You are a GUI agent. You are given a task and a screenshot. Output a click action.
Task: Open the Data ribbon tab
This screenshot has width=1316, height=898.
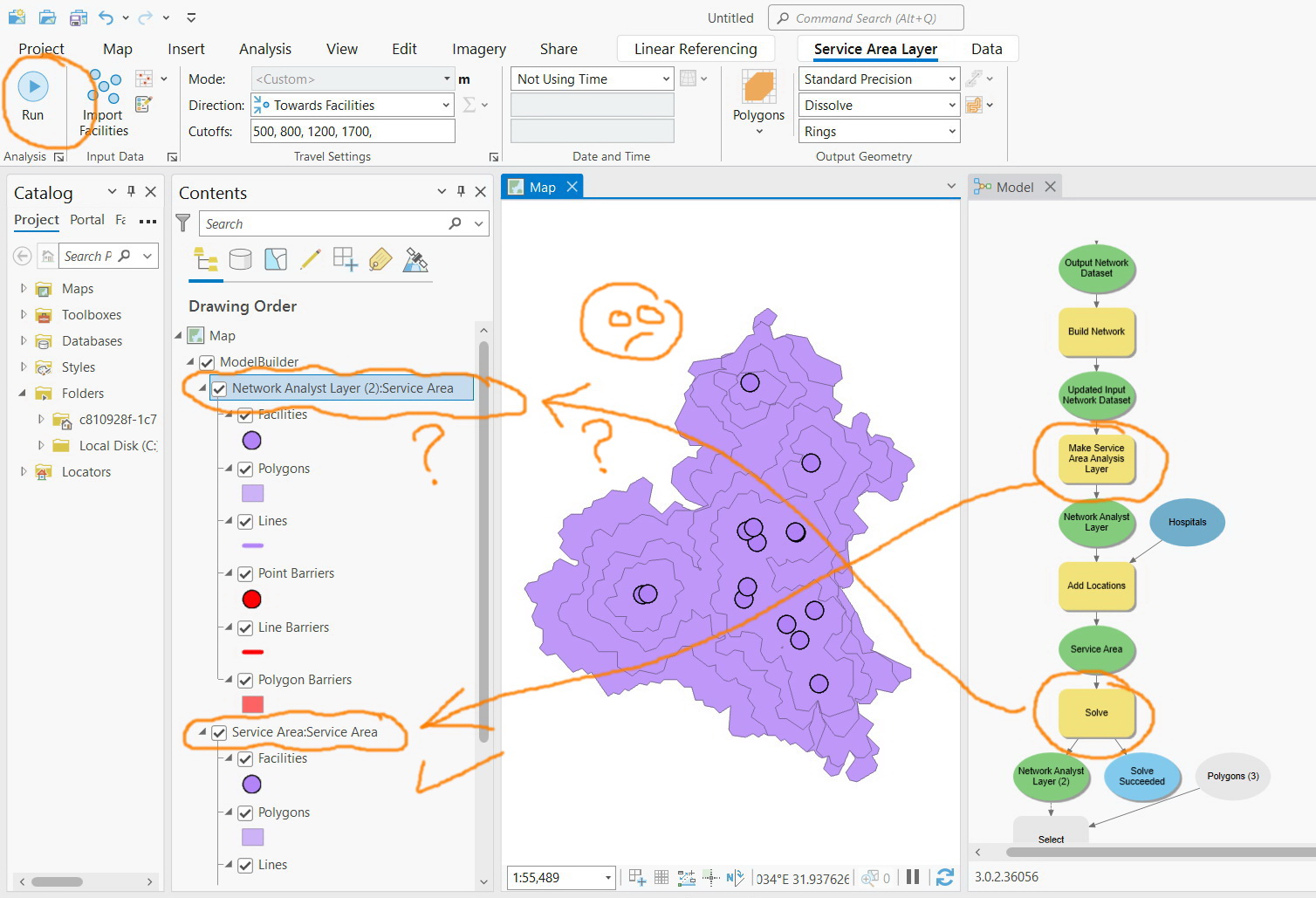click(987, 49)
